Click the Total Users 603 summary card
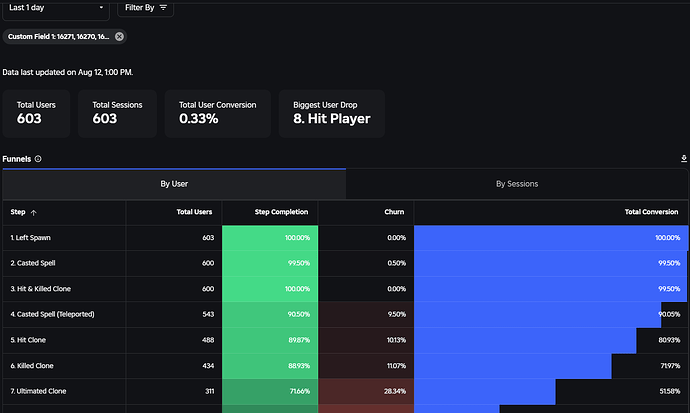The width and height of the screenshot is (690, 413). 36,114
